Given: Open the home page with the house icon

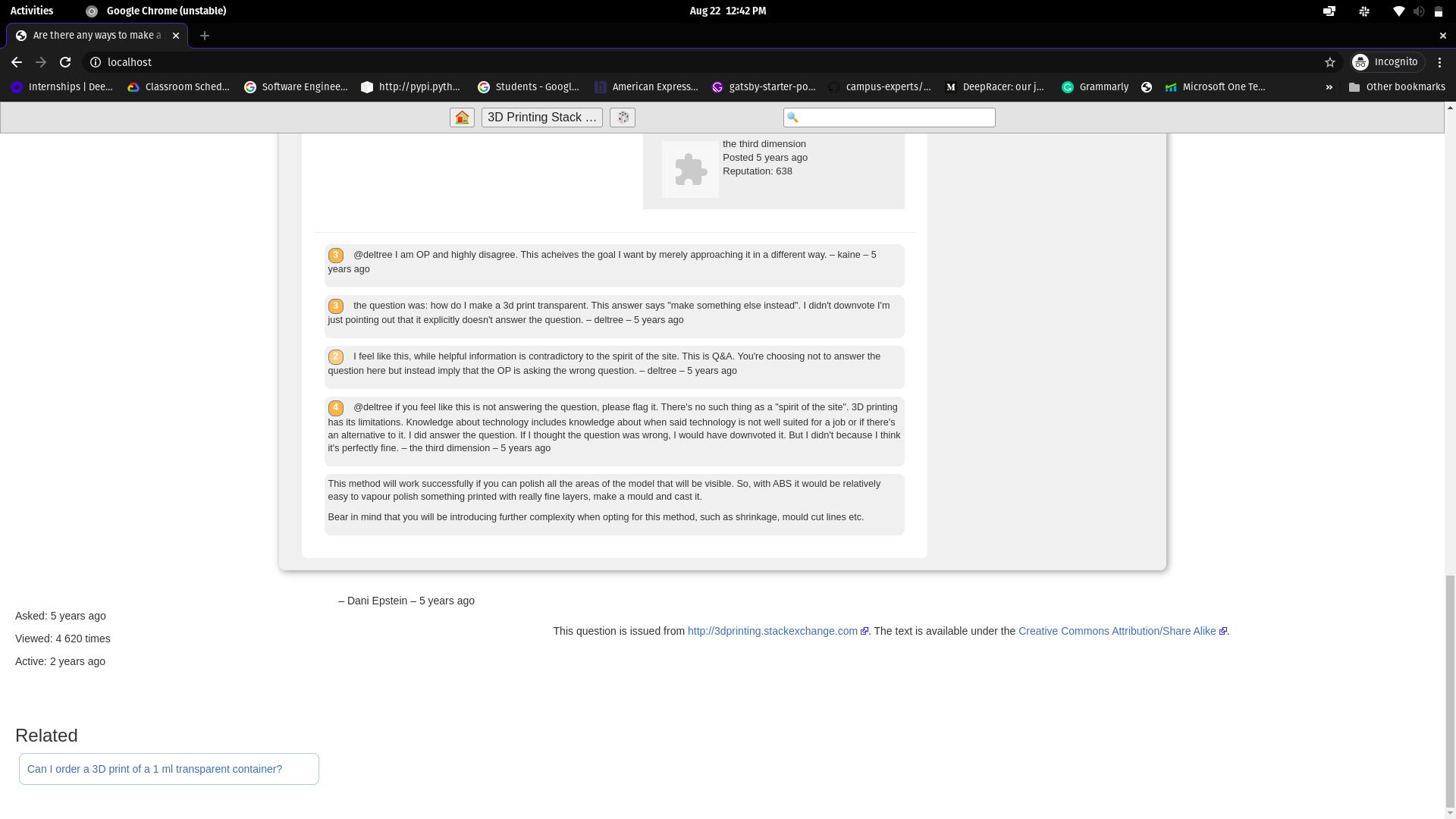Looking at the screenshot, I should [x=462, y=117].
